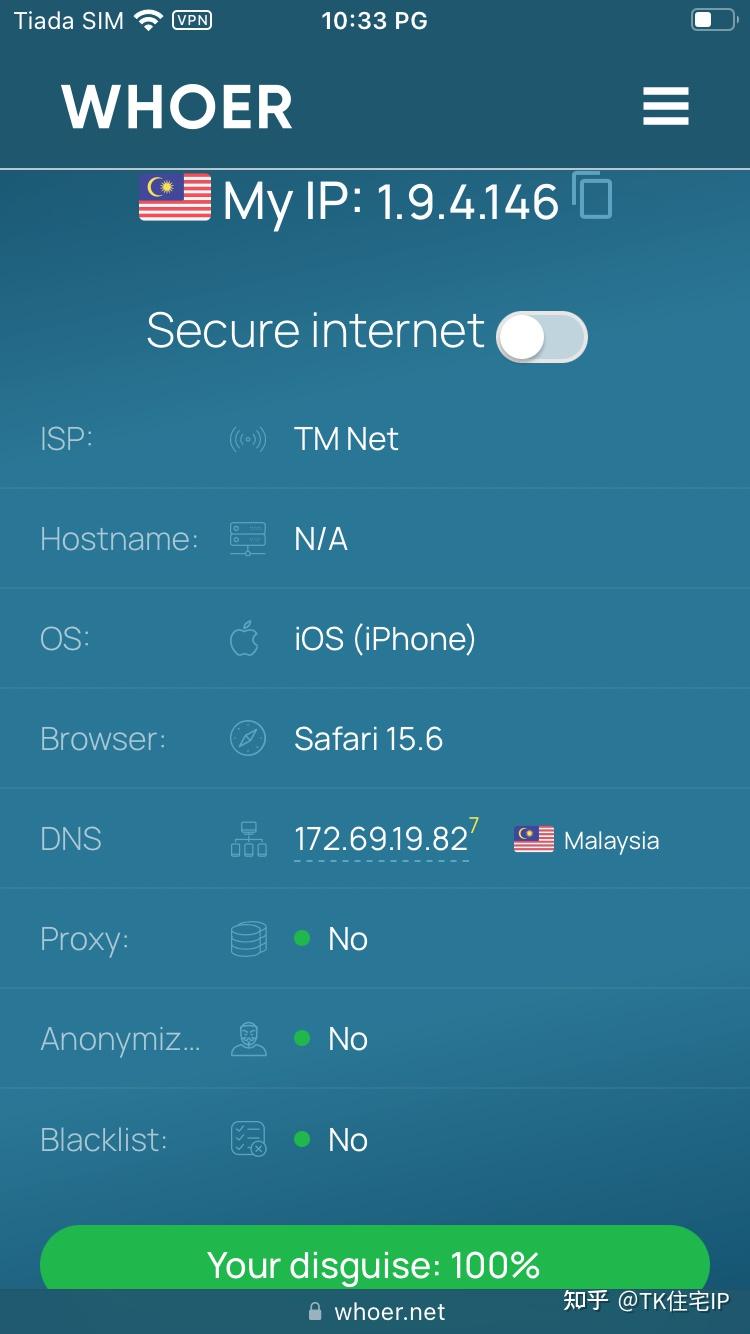Tap the Blacklist checklist icon
The height and width of the screenshot is (1334, 750).
click(x=248, y=1139)
